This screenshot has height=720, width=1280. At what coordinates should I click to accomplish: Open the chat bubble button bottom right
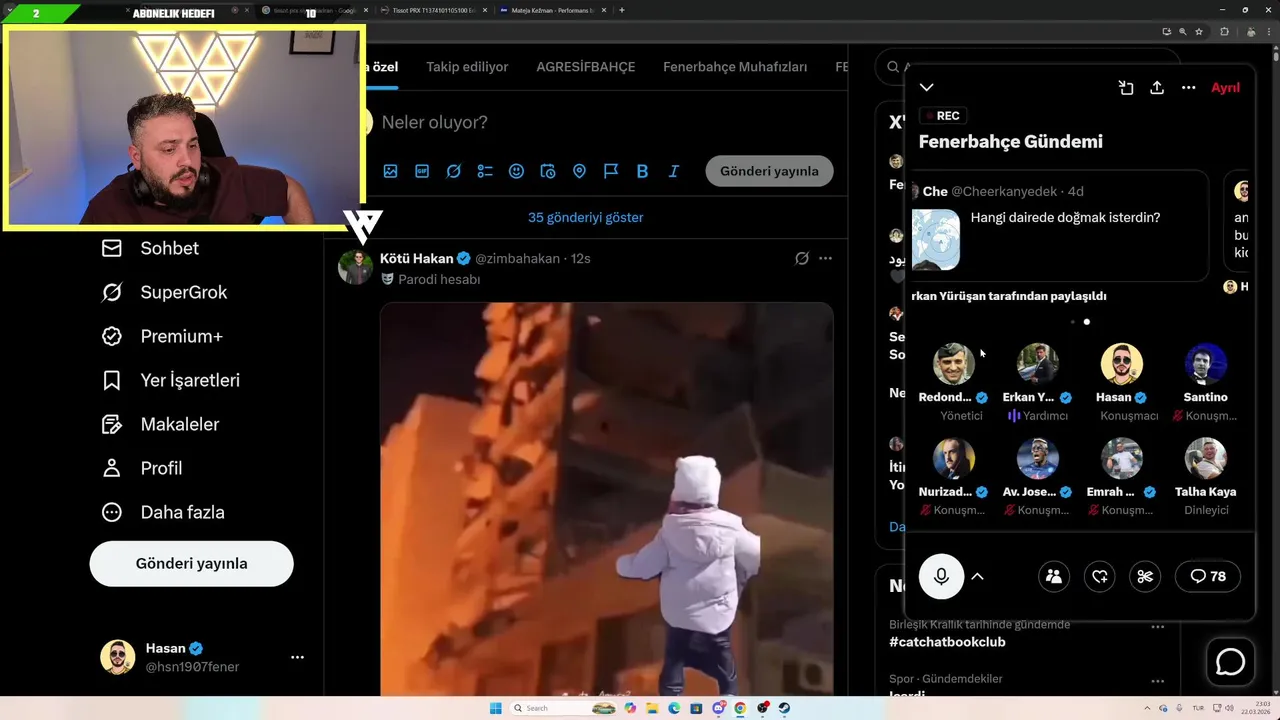pyautogui.click(x=1230, y=662)
